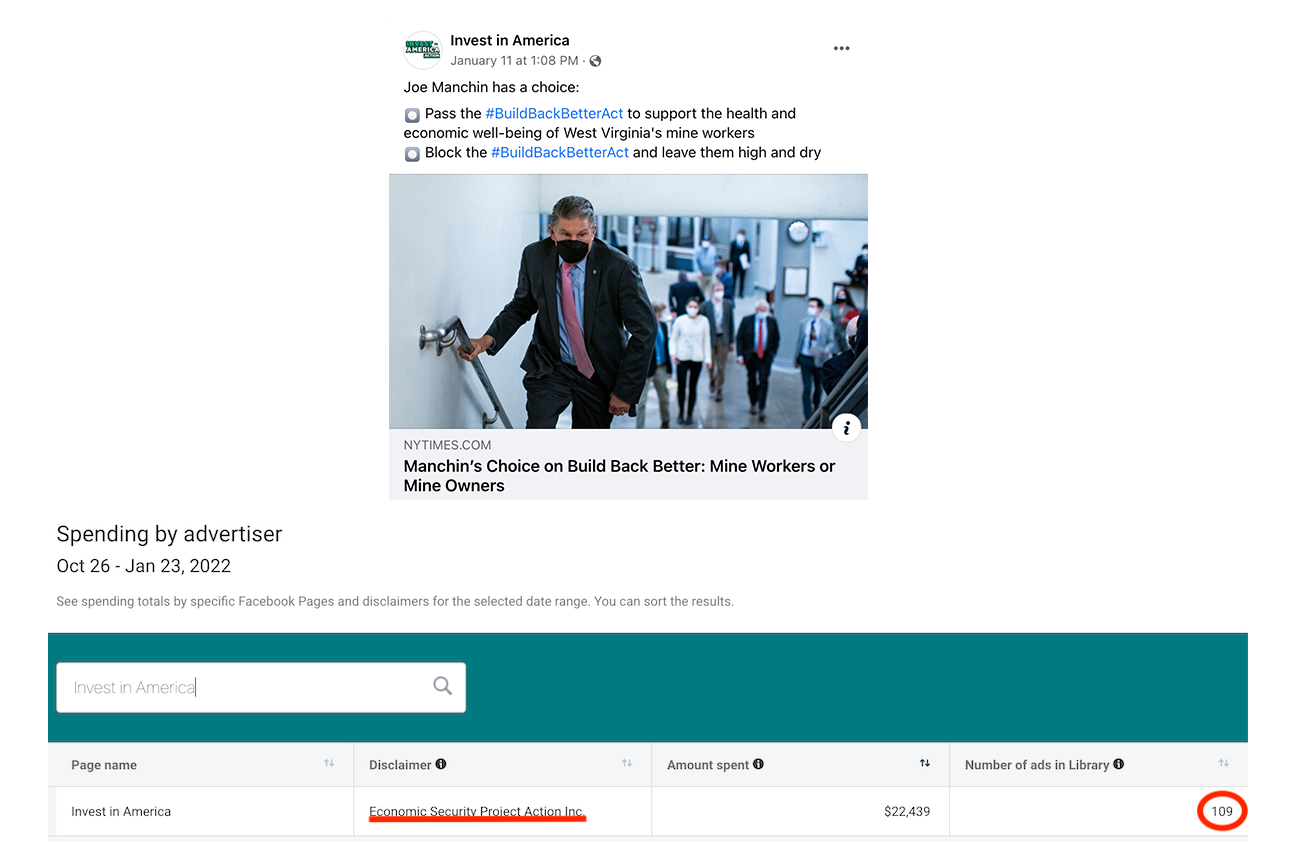
Task: Click the January 11 post timestamp
Action: [514, 61]
